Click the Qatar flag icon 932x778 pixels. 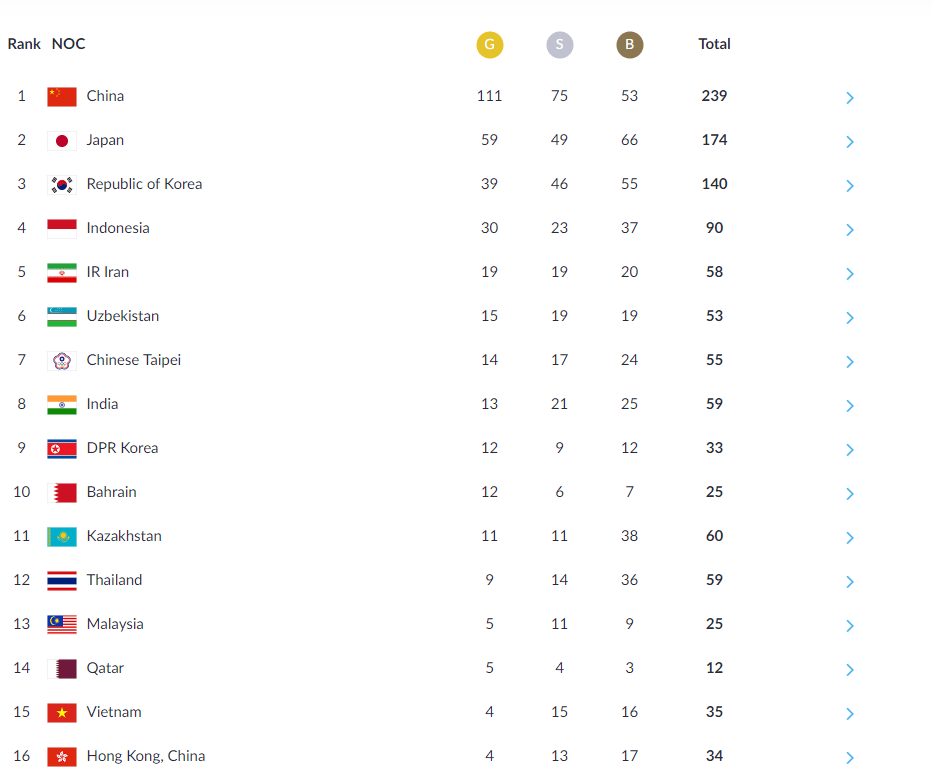[x=62, y=668]
